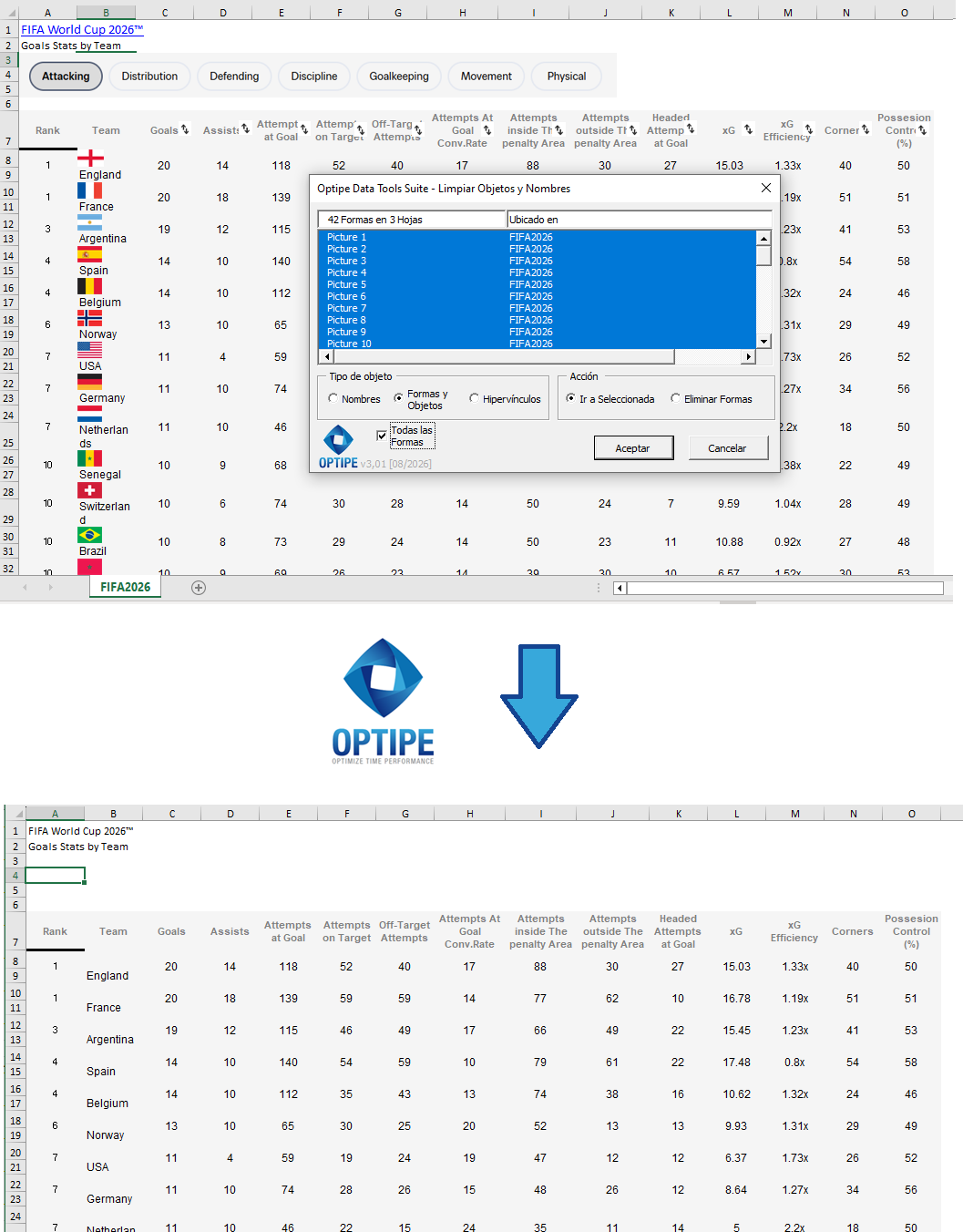
Task: Click the England flag picture
Action: point(90,159)
